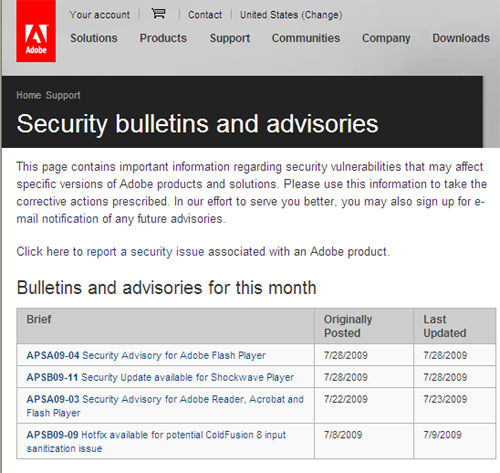Open the shopping cart icon
The width and height of the screenshot is (500, 473).
tap(158, 14)
